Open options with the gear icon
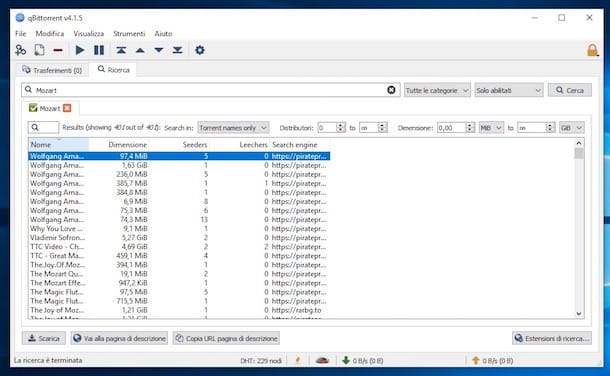The height and width of the screenshot is (376, 610). (200, 50)
